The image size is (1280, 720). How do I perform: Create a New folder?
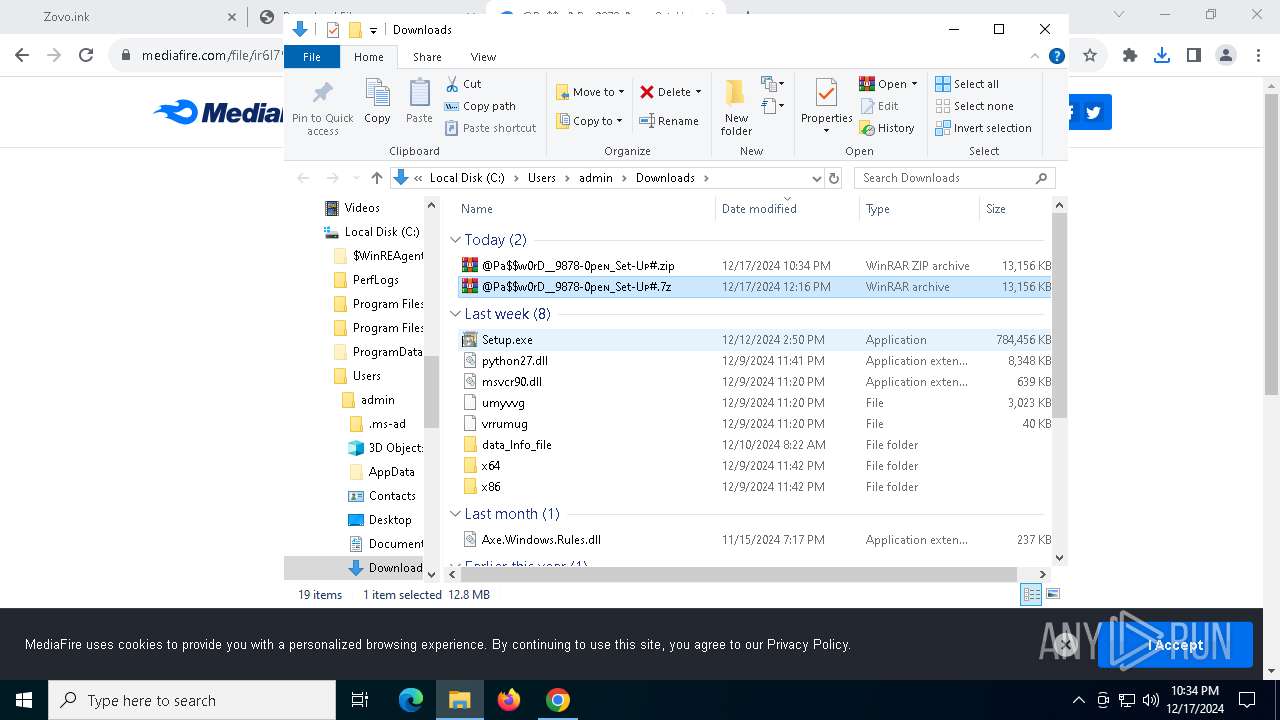pos(736,107)
